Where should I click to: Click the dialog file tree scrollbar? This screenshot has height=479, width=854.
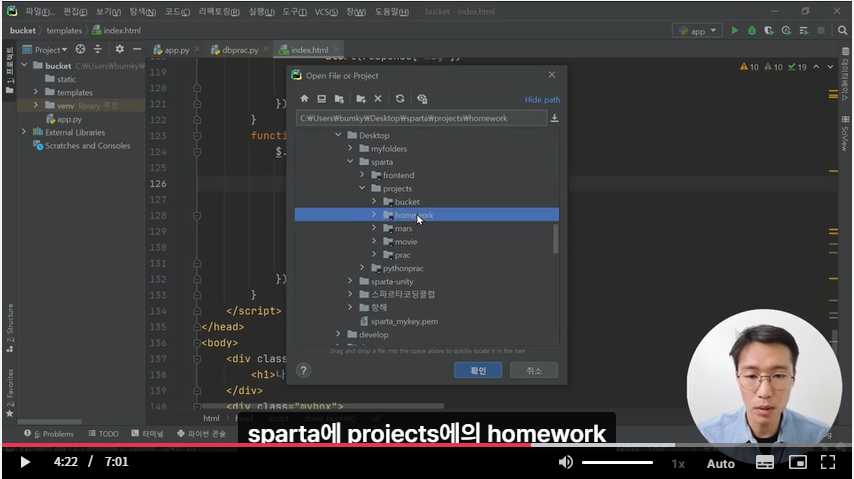pos(556,239)
